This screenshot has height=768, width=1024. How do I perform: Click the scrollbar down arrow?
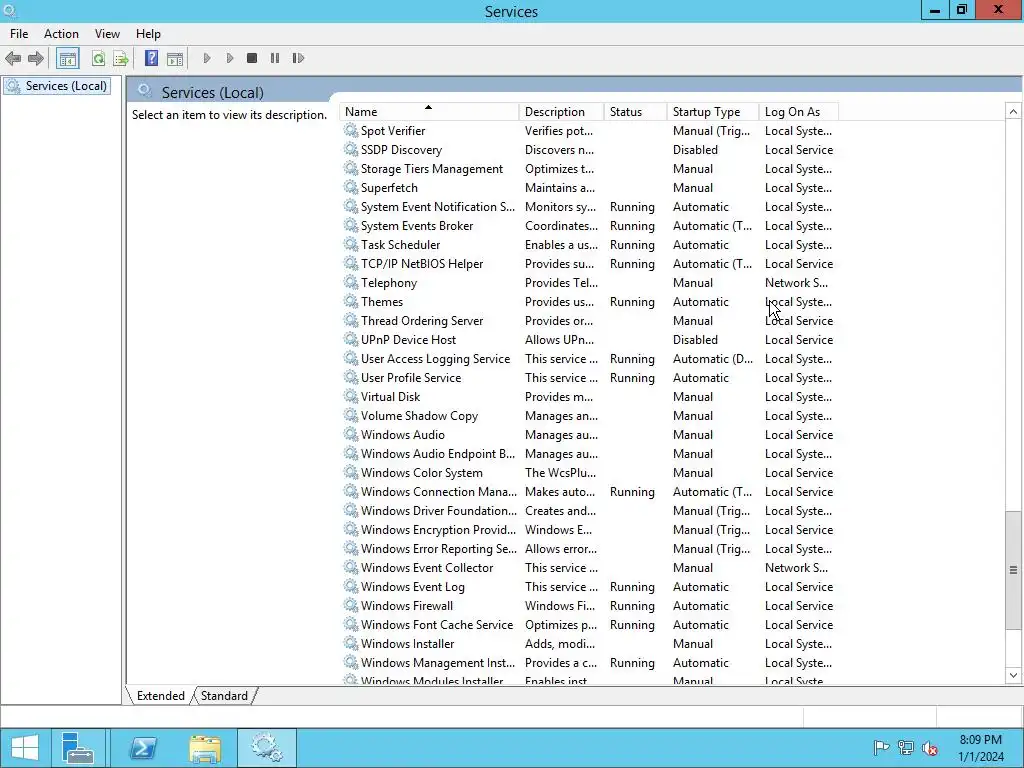(1013, 676)
